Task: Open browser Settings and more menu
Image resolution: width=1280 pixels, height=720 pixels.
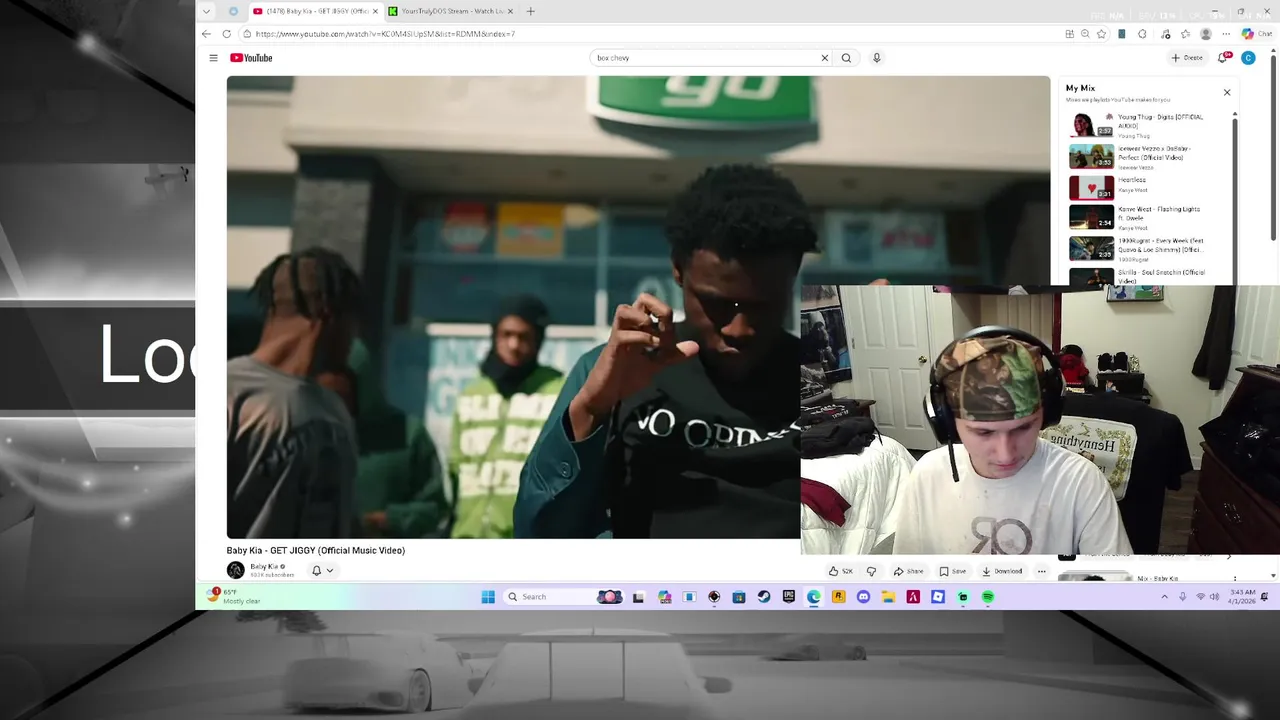Action: click(1226, 34)
